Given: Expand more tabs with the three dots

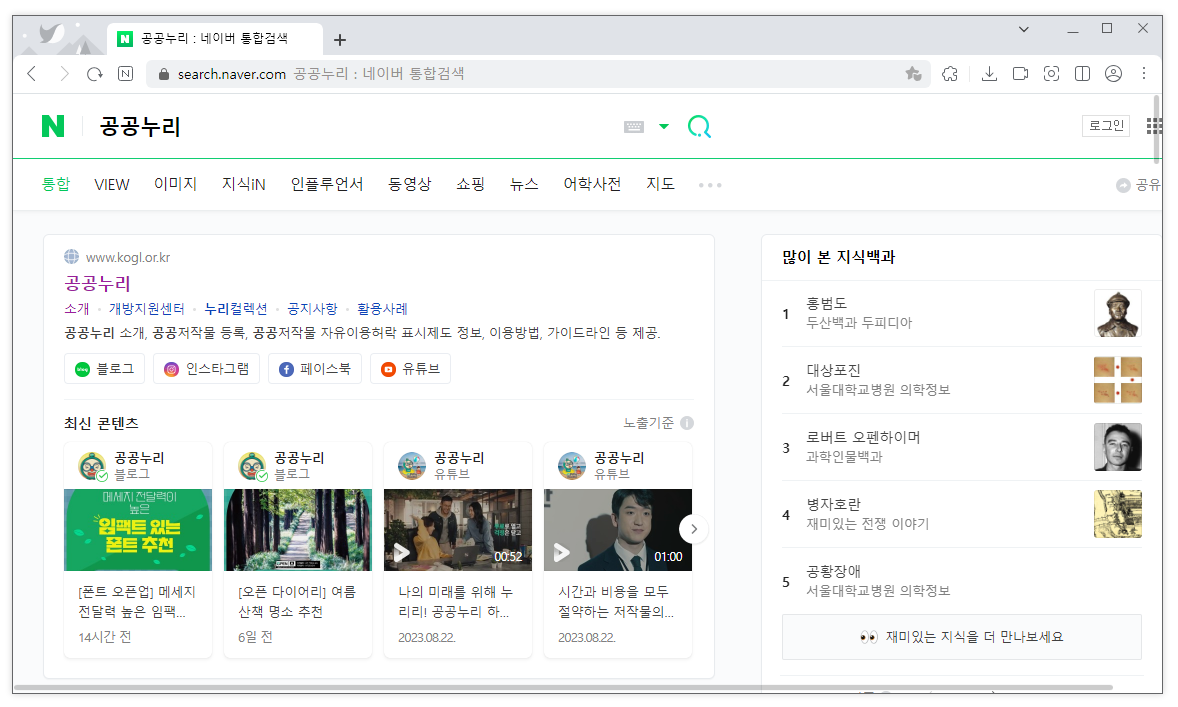Looking at the screenshot, I should [x=710, y=185].
